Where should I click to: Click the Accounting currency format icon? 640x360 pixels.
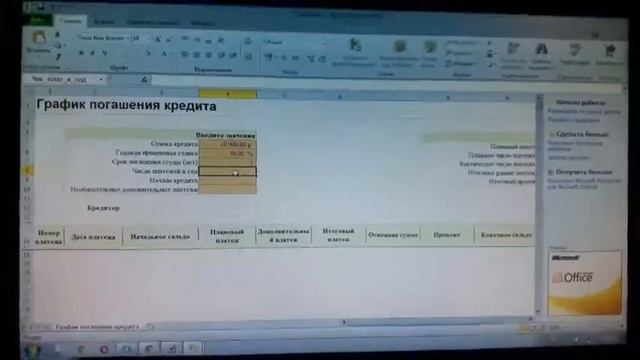tap(269, 58)
